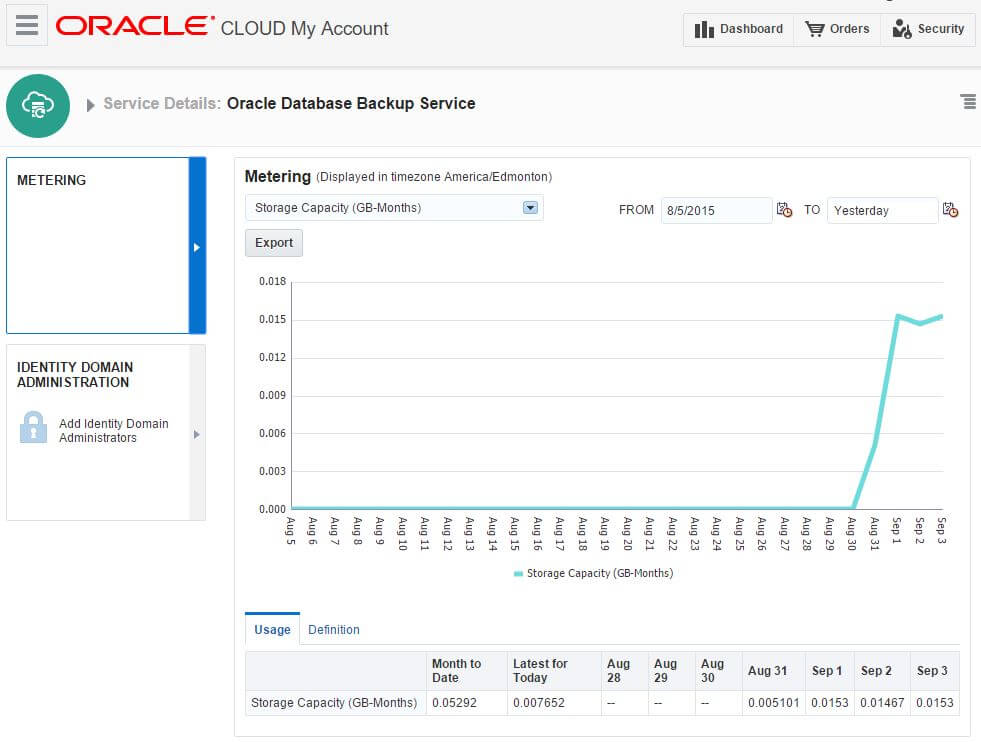The width and height of the screenshot is (981, 742).
Task: Expand the Identity Domain Administration arrow
Action: (x=197, y=434)
